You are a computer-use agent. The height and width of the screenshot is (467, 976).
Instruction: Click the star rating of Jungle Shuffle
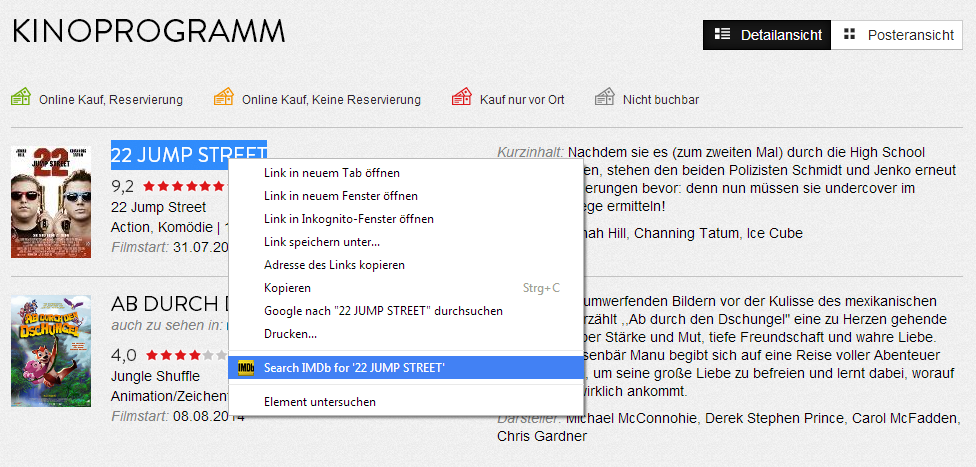coord(187,356)
